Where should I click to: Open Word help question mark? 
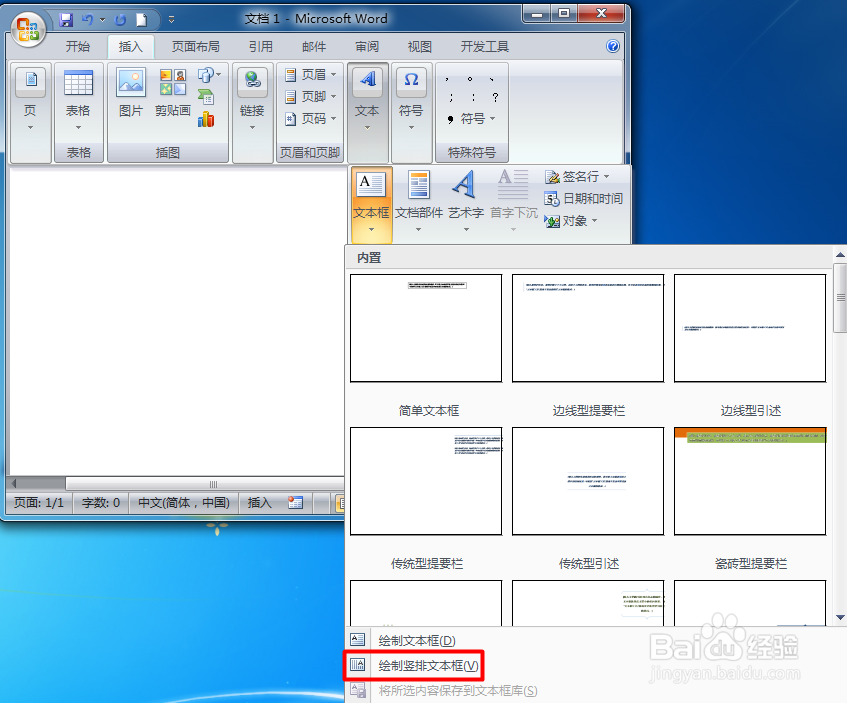(x=613, y=46)
